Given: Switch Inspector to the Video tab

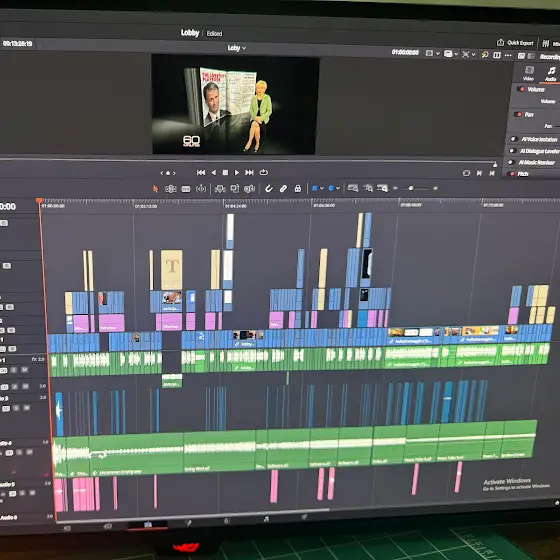Looking at the screenshot, I should [x=529, y=73].
